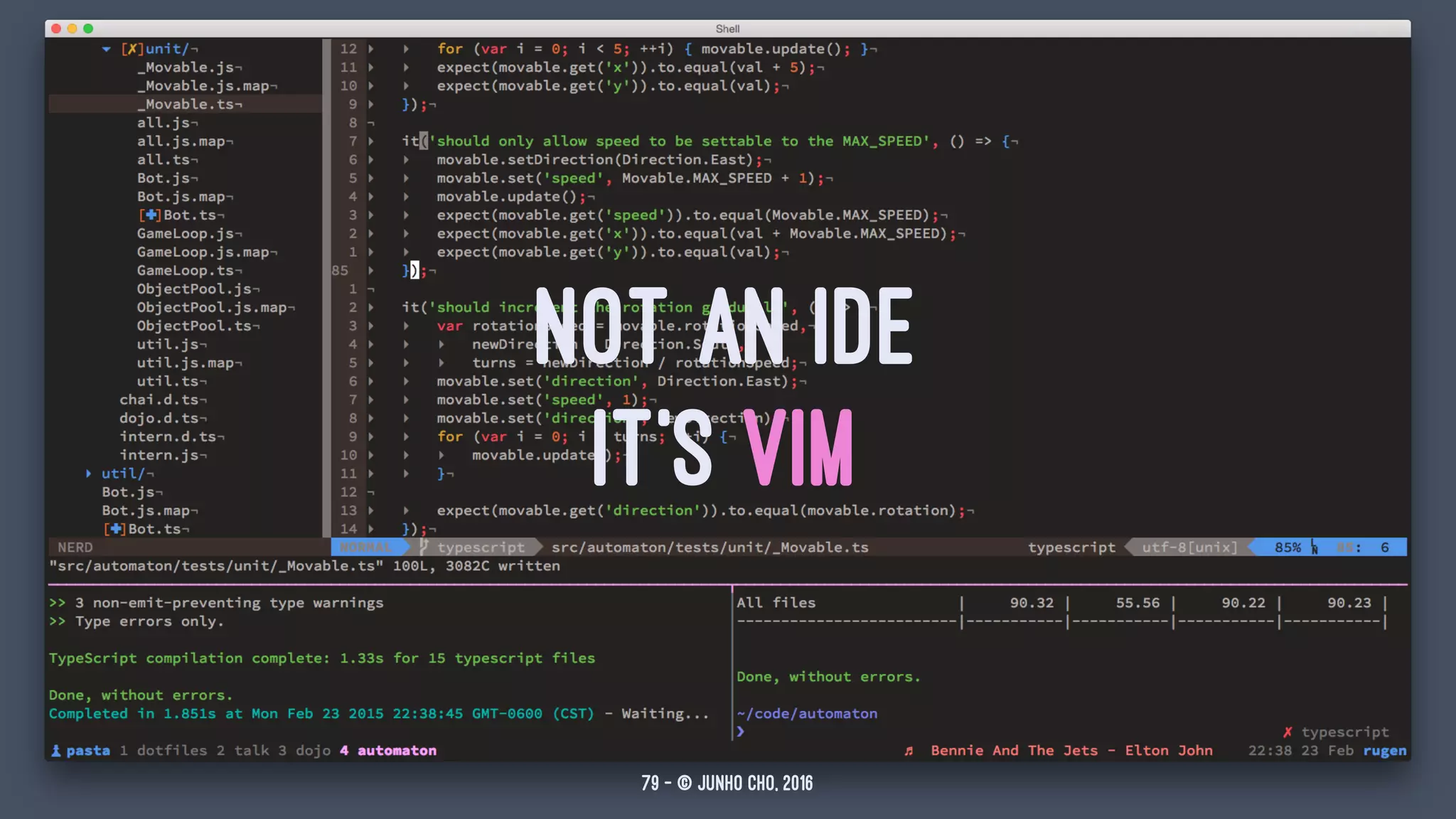Open all.js.map in the file tree
Viewport: 1456px width, 819px height.
(181, 141)
